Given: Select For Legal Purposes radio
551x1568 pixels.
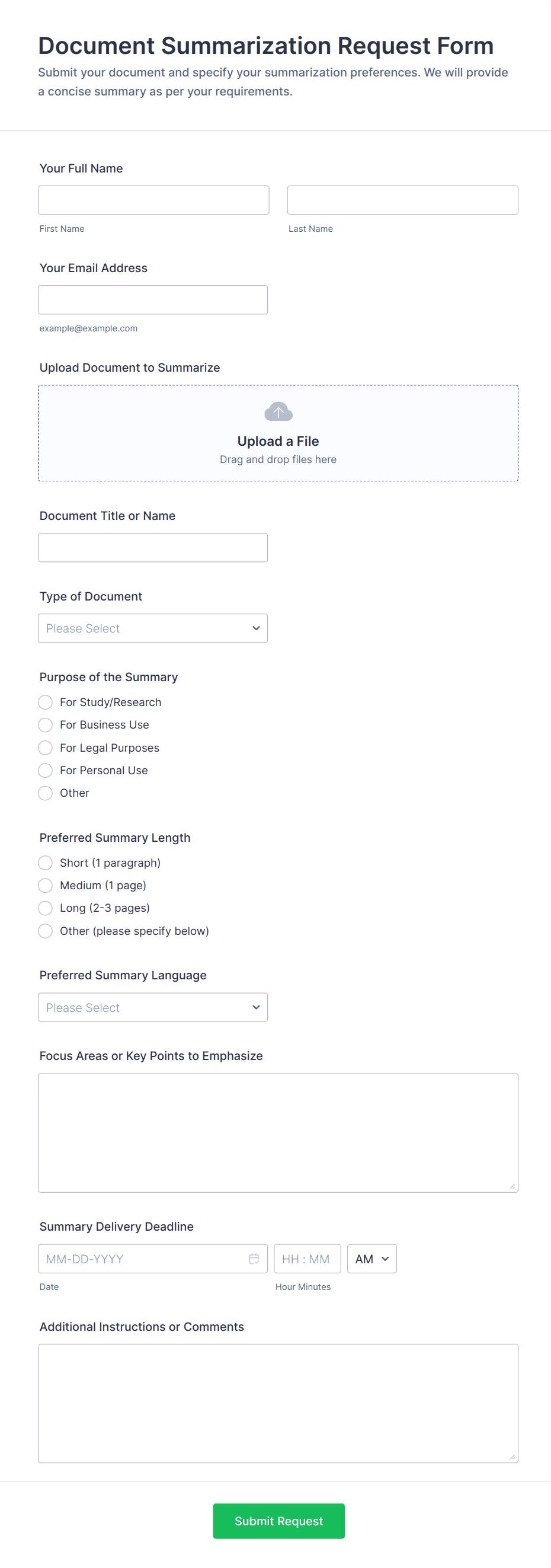Looking at the screenshot, I should tap(46, 748).
